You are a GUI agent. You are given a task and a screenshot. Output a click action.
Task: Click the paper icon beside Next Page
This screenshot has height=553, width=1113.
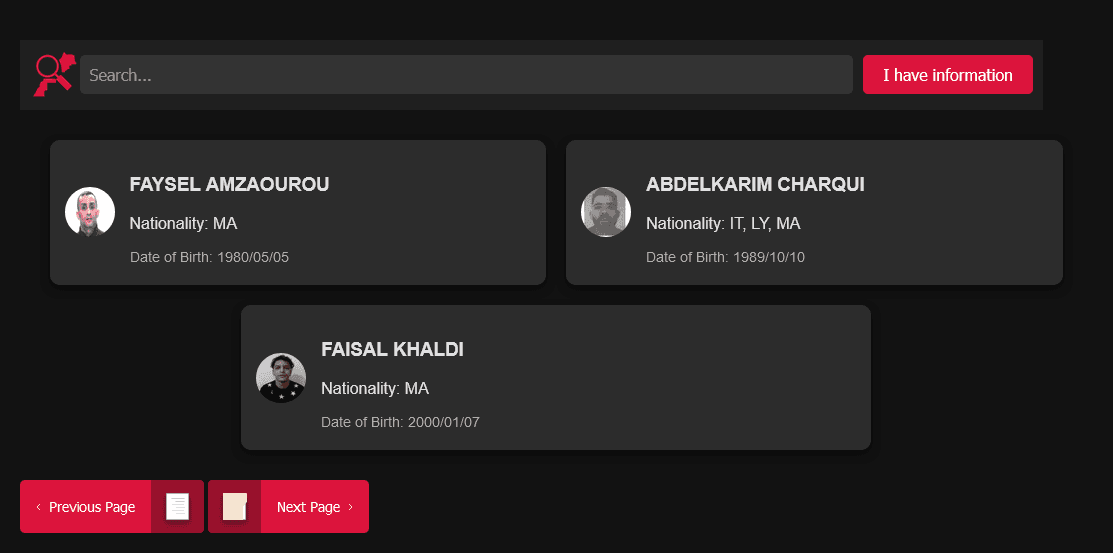coord(235,507)
